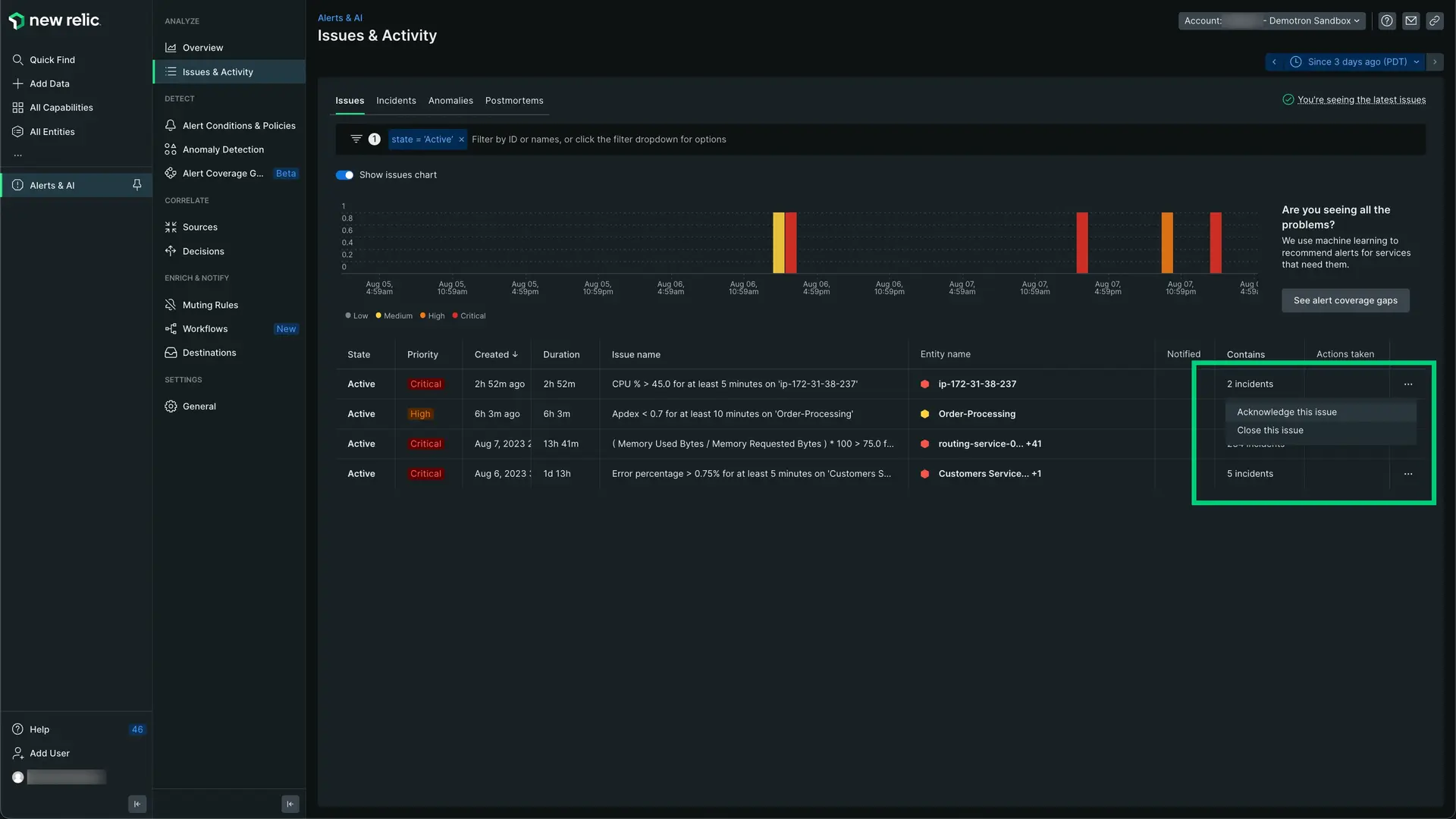Click the filter text input field

(x=944, y=140)
